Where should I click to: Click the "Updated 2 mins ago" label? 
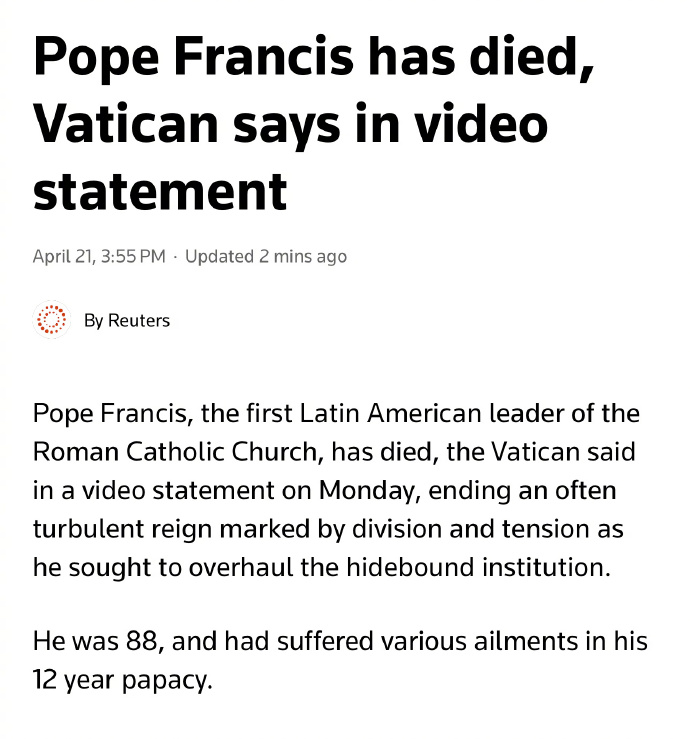(266, 256)
